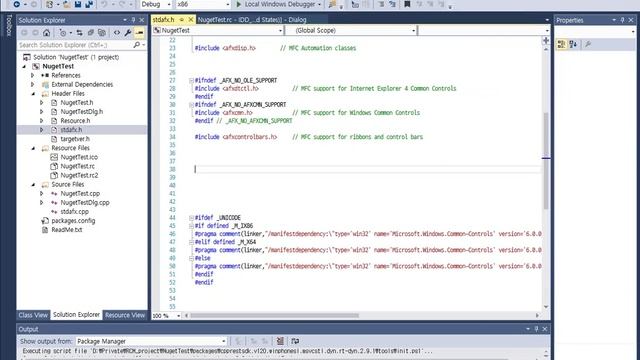Click the Navigate Backward toolbar icon
The width and height of the screenshot is (640, 360).
click(16, 4)
